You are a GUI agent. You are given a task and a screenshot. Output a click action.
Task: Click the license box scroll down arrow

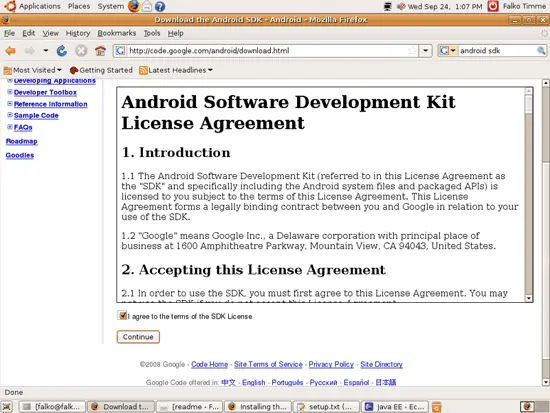[528, 298]
